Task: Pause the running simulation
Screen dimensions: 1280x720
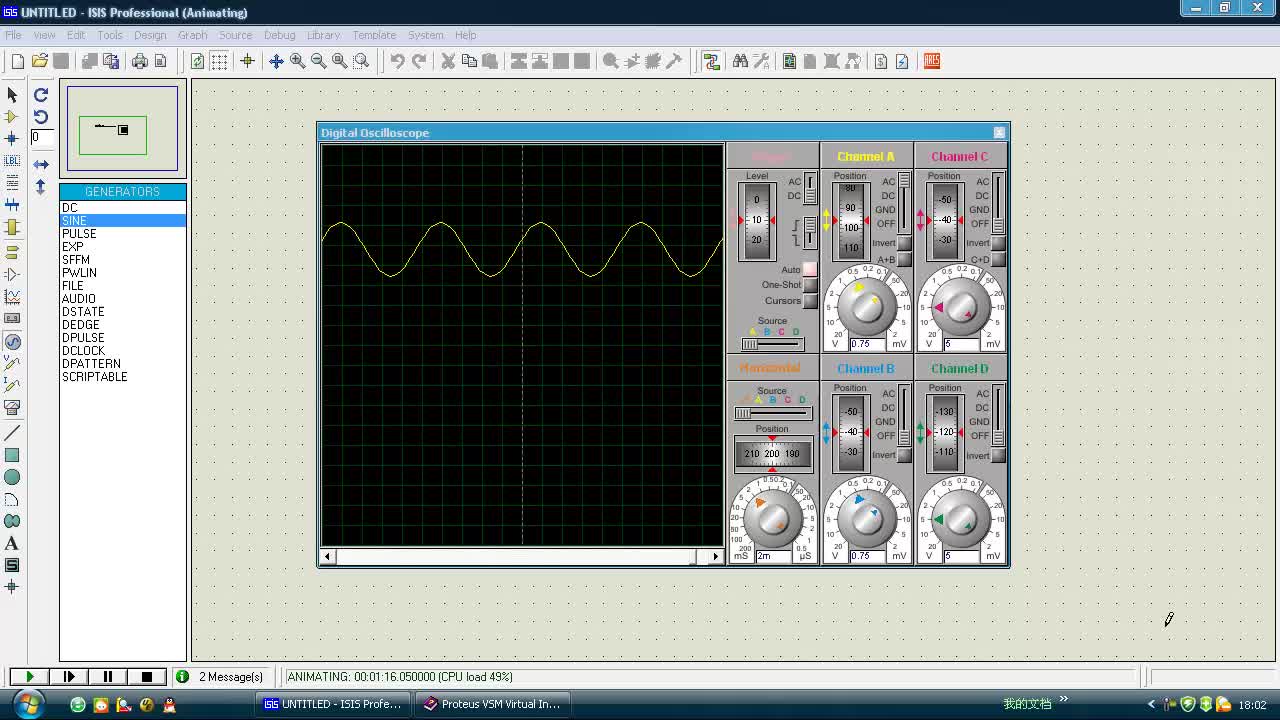Action: tap(107, 677)
